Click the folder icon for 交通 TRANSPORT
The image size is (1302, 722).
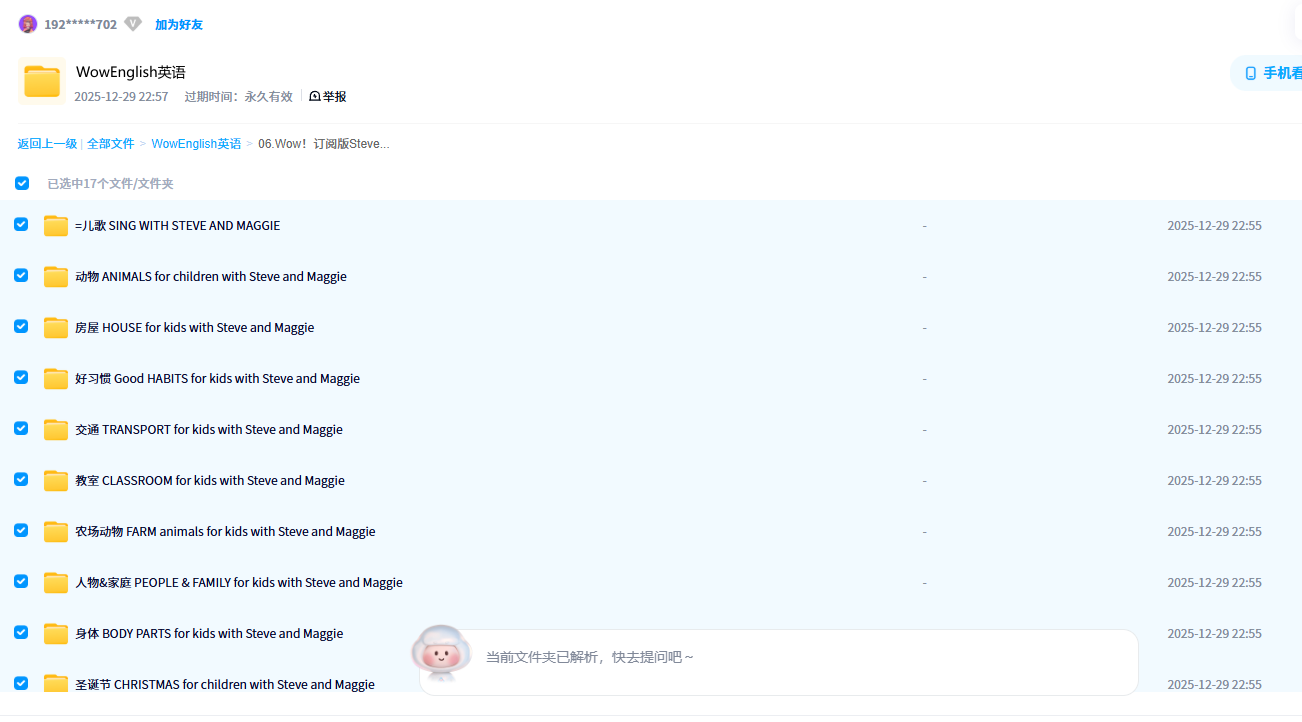[56, 430]
